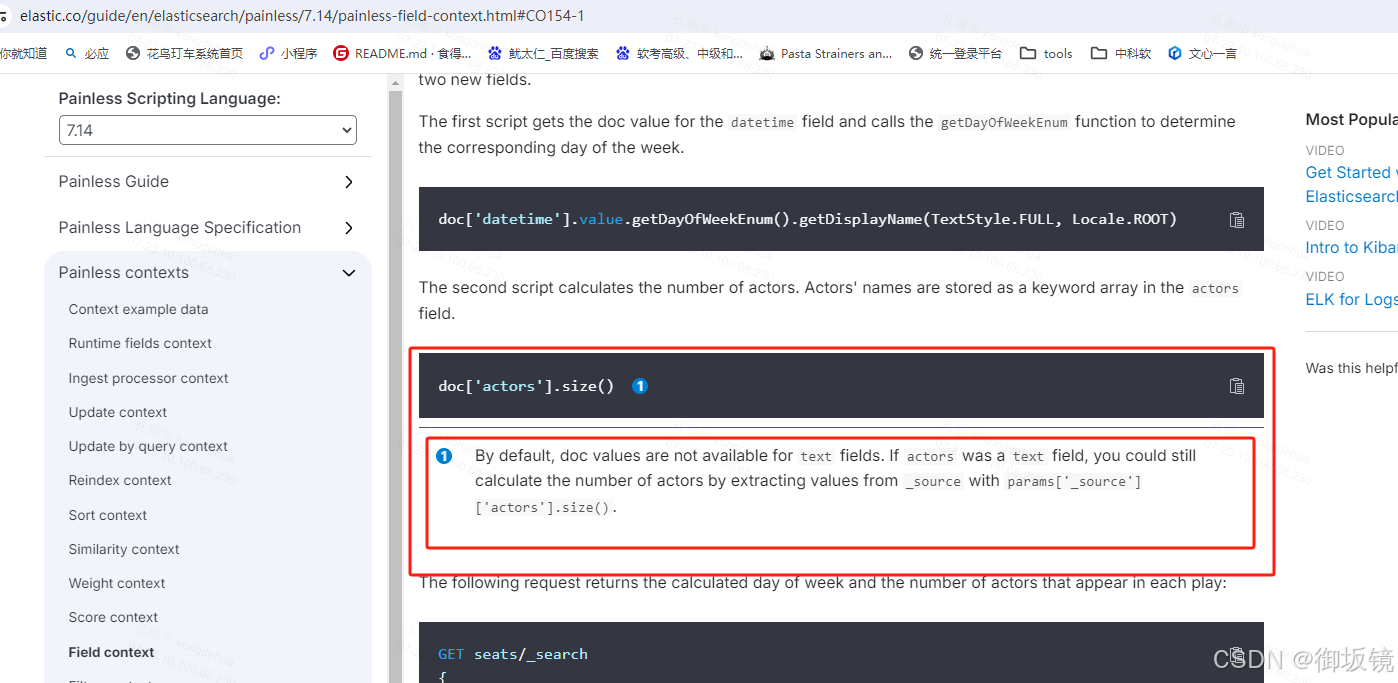
Task: Click the inline code '_source' in note
Action: (934, 482)
